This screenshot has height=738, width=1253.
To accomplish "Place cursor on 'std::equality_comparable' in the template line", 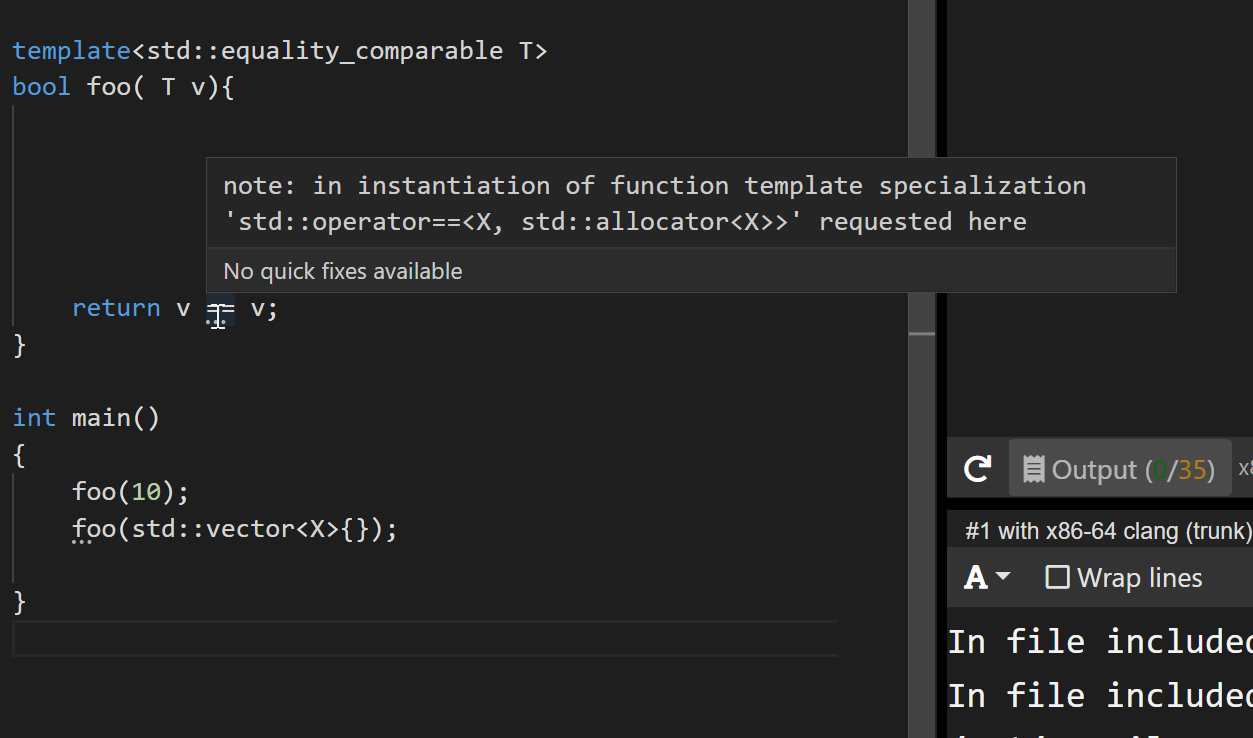I will (x=324, y=50).
